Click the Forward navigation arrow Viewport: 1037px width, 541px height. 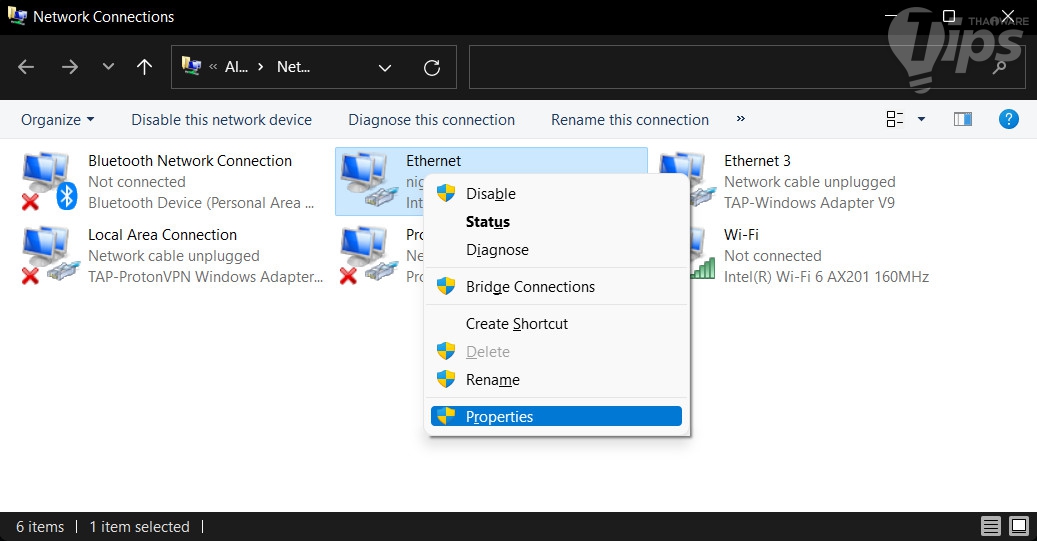pyautogui.click(x=69, y=67)
